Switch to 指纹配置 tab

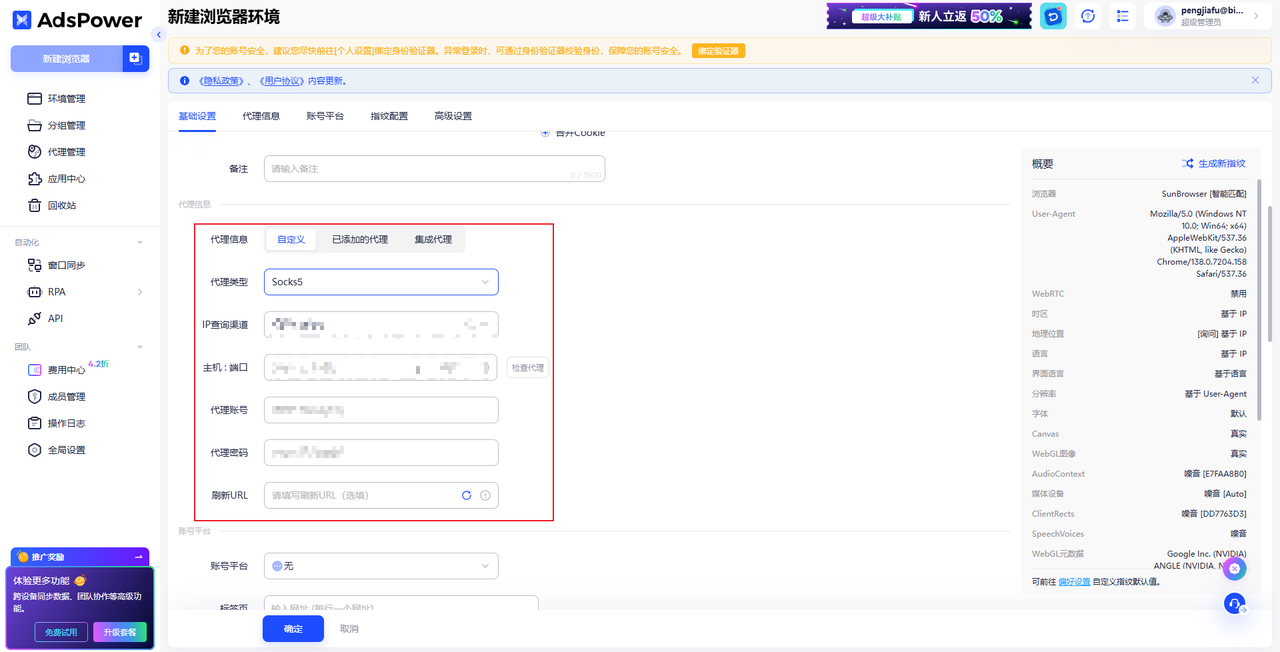tap(389, 116)
